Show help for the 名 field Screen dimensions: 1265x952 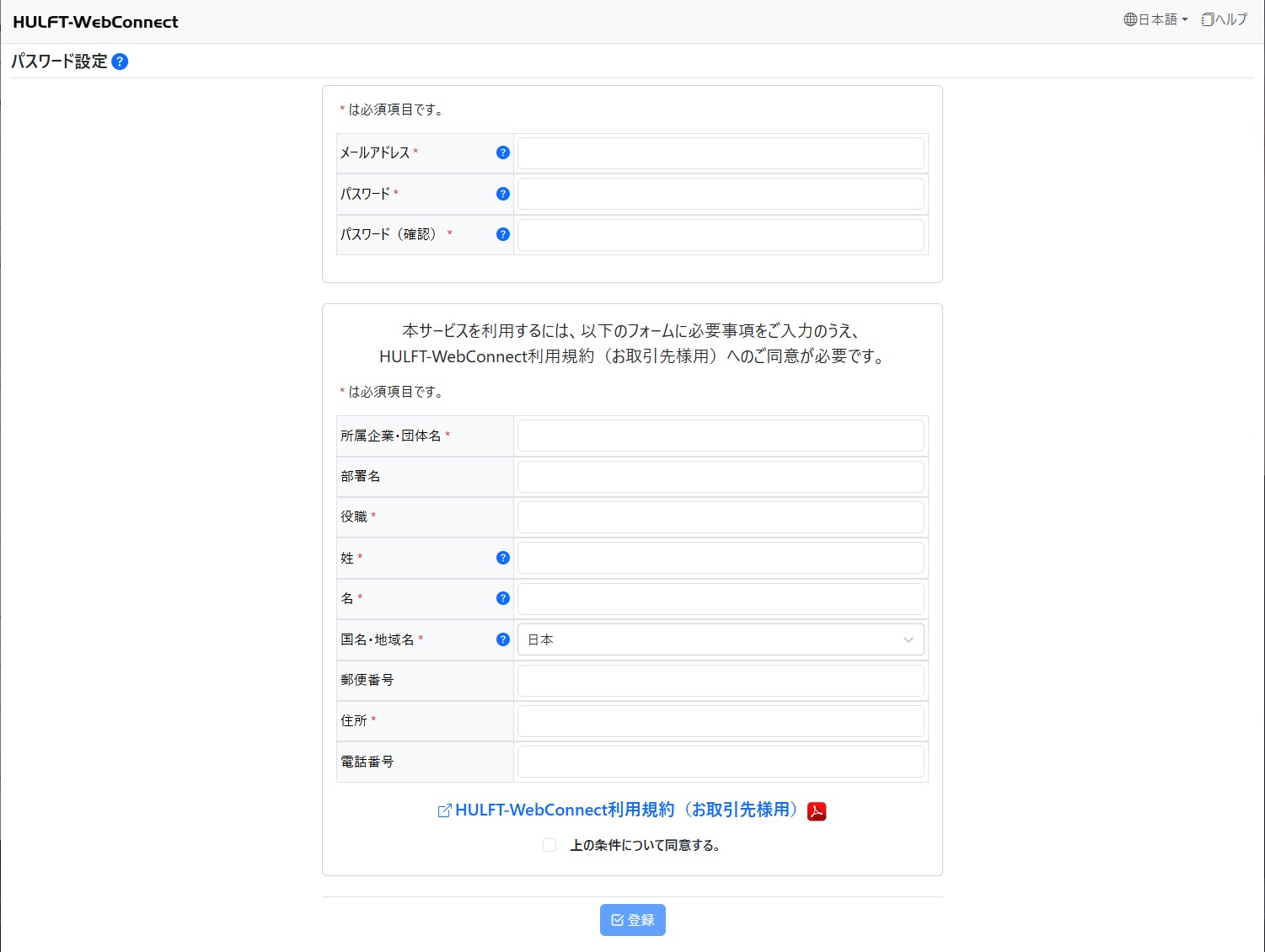coord(502,598)
